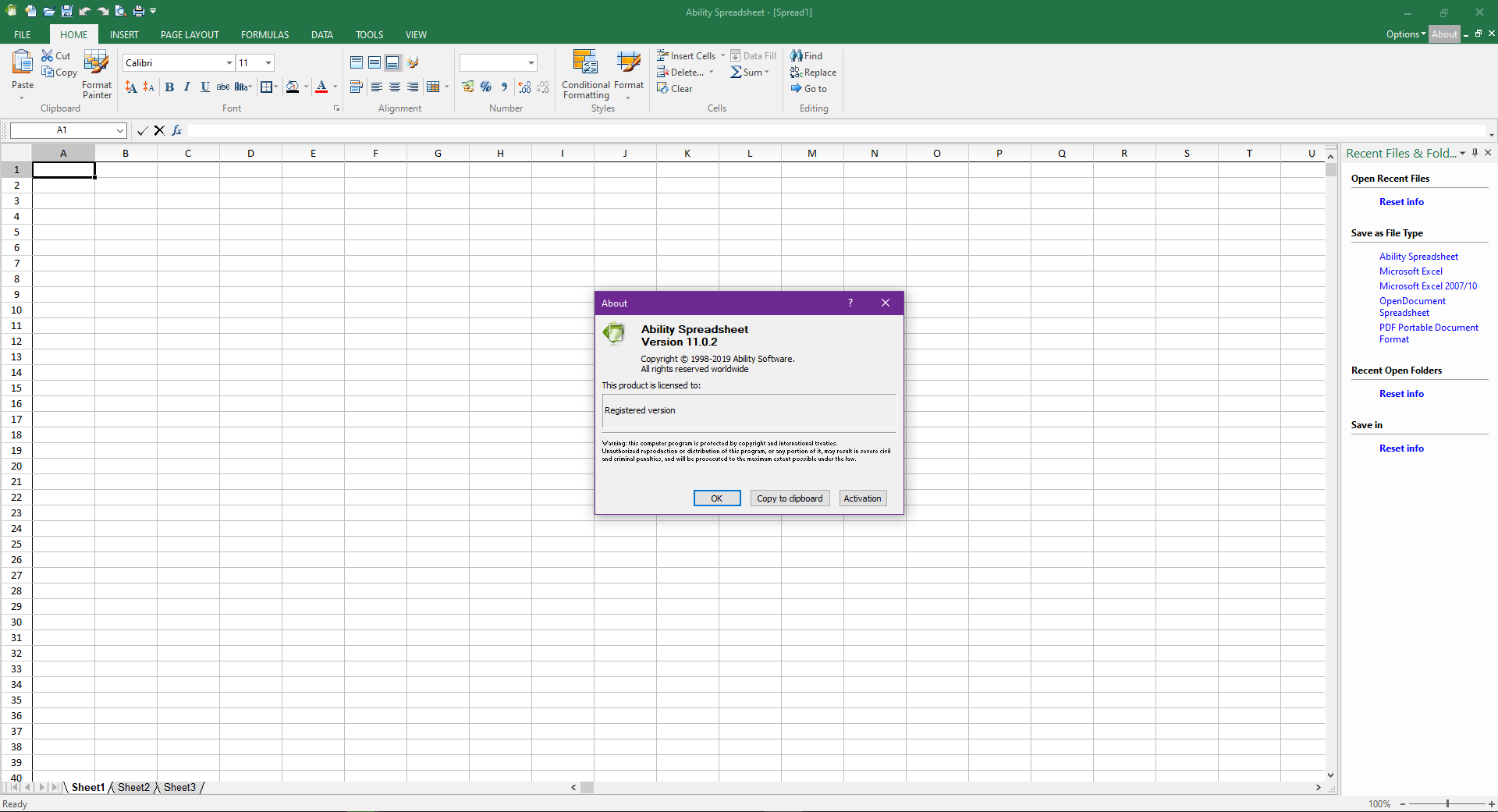The image size is (1498, 812).
Task: Open the font size dropdown
Action: pyautogui.click(x=268, y=62)
